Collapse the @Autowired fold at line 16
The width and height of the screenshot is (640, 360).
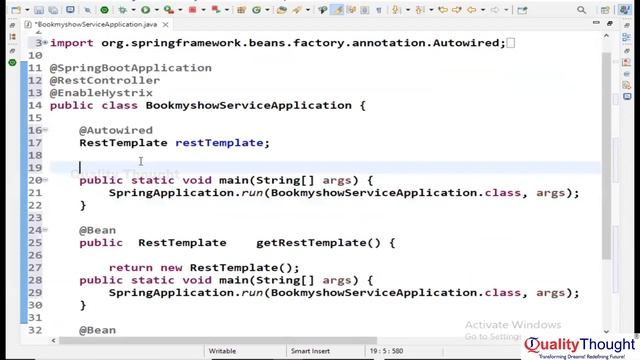pyautogui.click(x=45, y=130)
